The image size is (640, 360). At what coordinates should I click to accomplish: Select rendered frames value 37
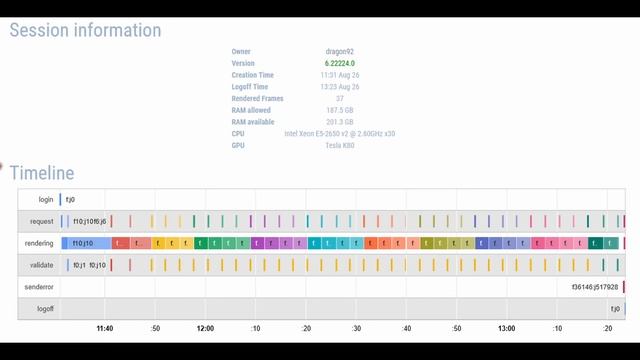tap(340, 98)
